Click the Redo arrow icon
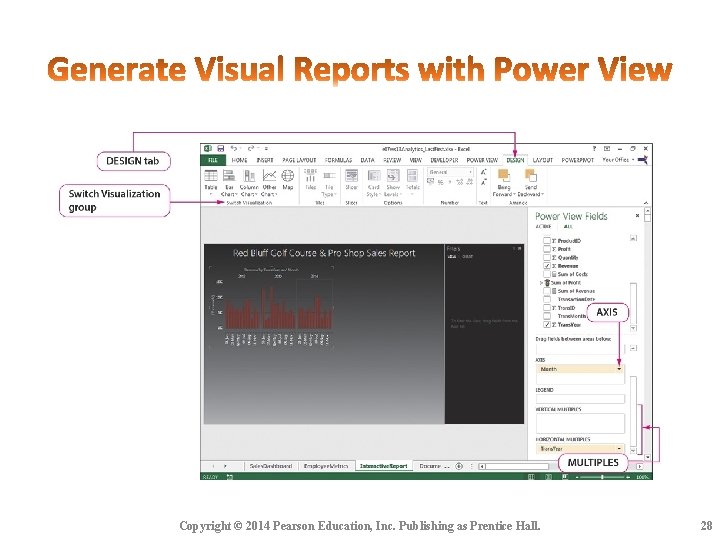 coord(251,149)
